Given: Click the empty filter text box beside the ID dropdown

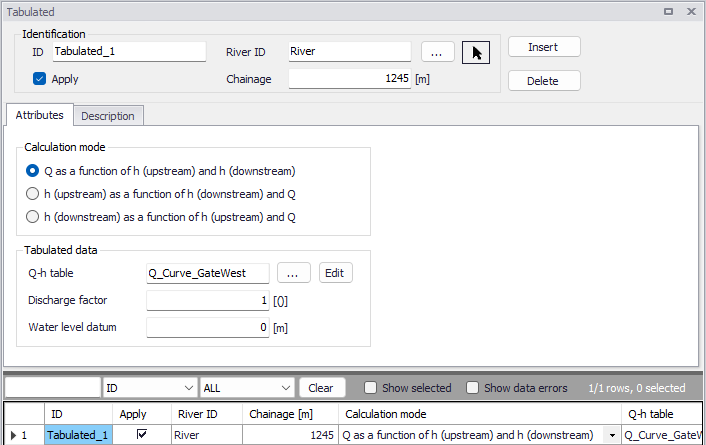Looking at the screenshot, I should tap(53, 388).
